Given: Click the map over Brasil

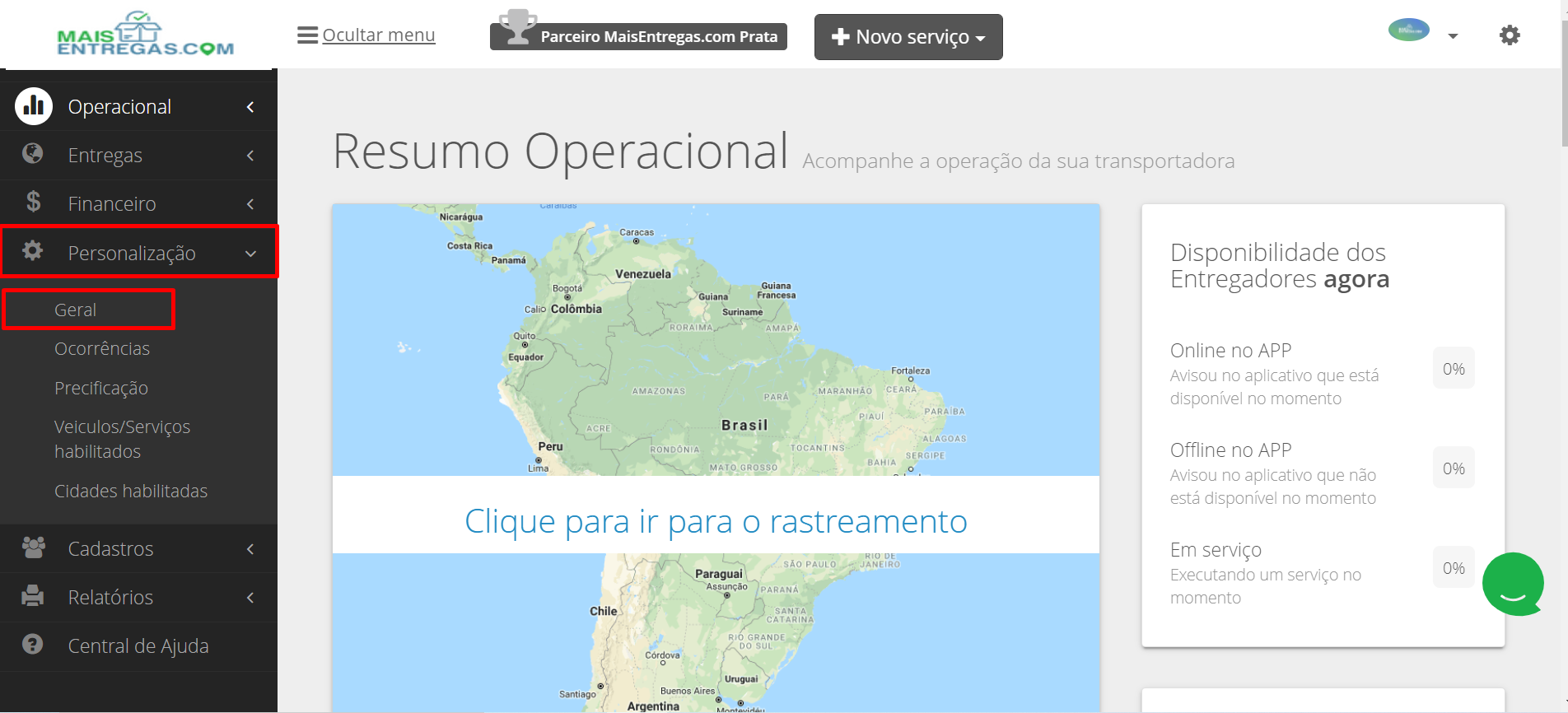Looking at the screenshot, I should pos(744,425).
